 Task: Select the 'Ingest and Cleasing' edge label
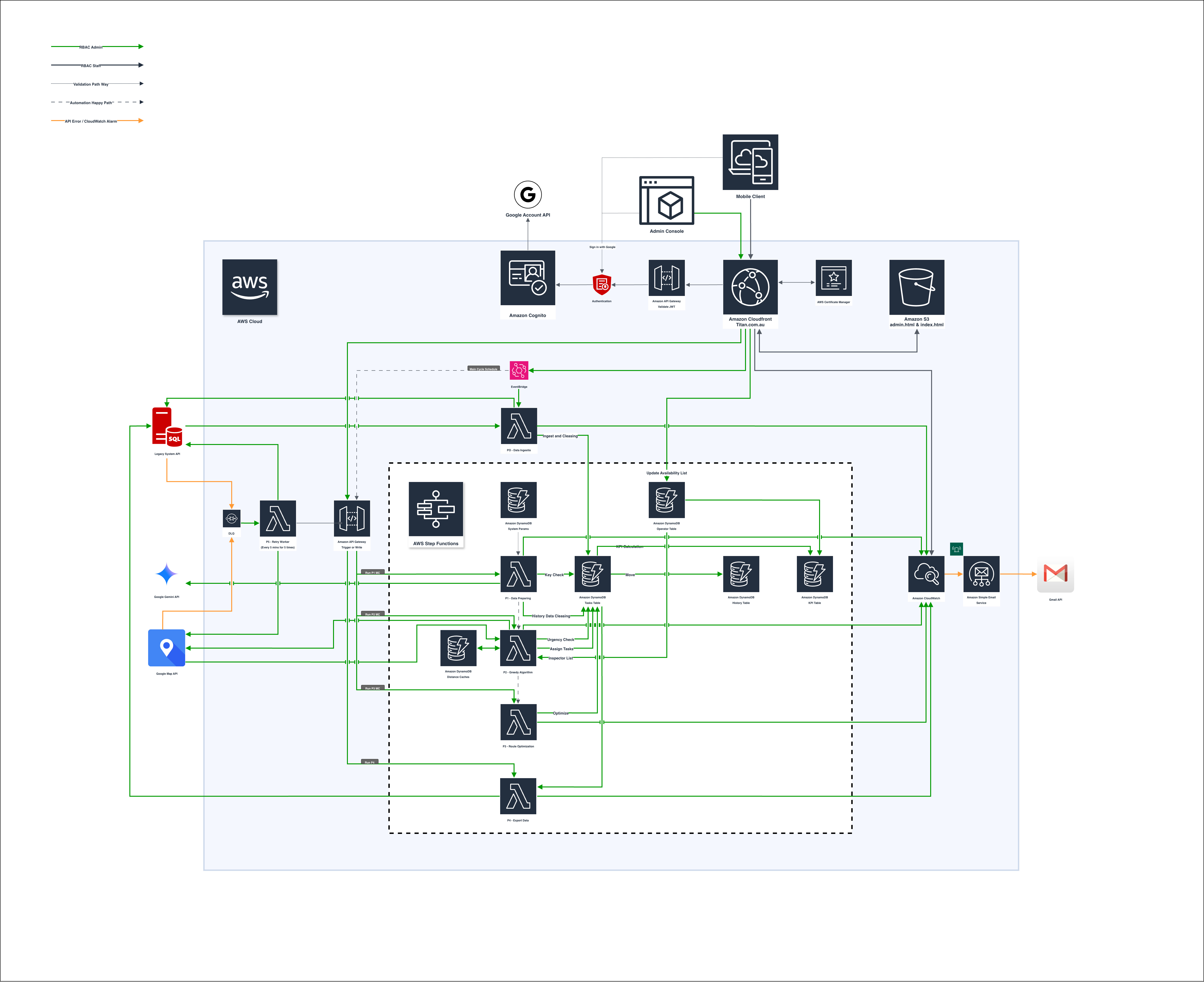560,436
